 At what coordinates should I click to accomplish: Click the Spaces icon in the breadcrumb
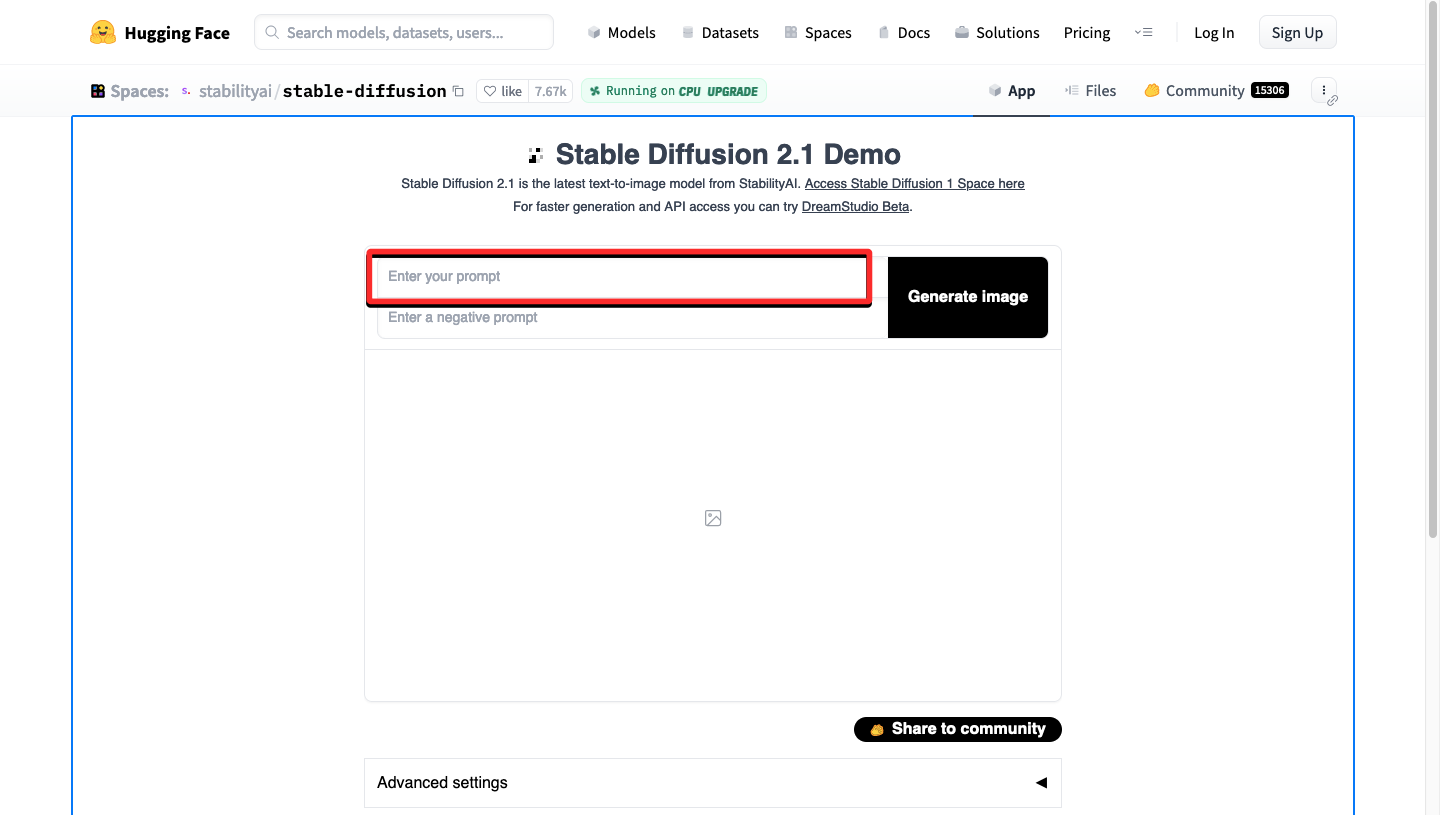(x=98, y=91)
